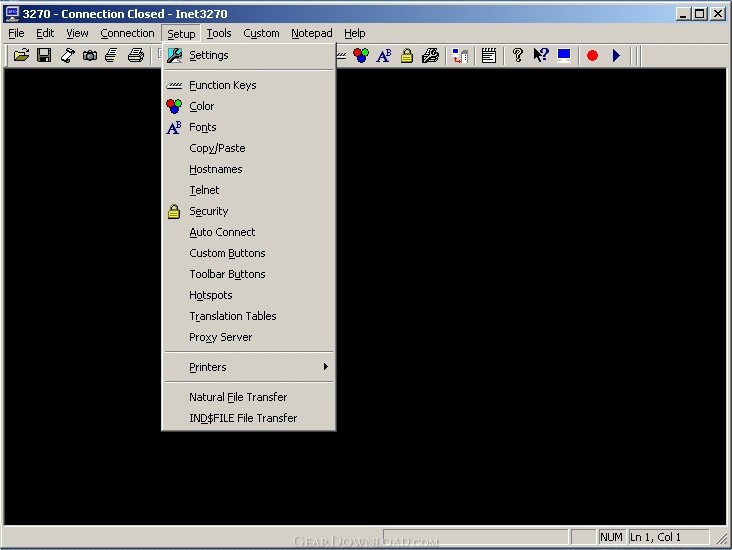Click the NUM status bar indicator

pyautogui.click(x=611, y=537)
